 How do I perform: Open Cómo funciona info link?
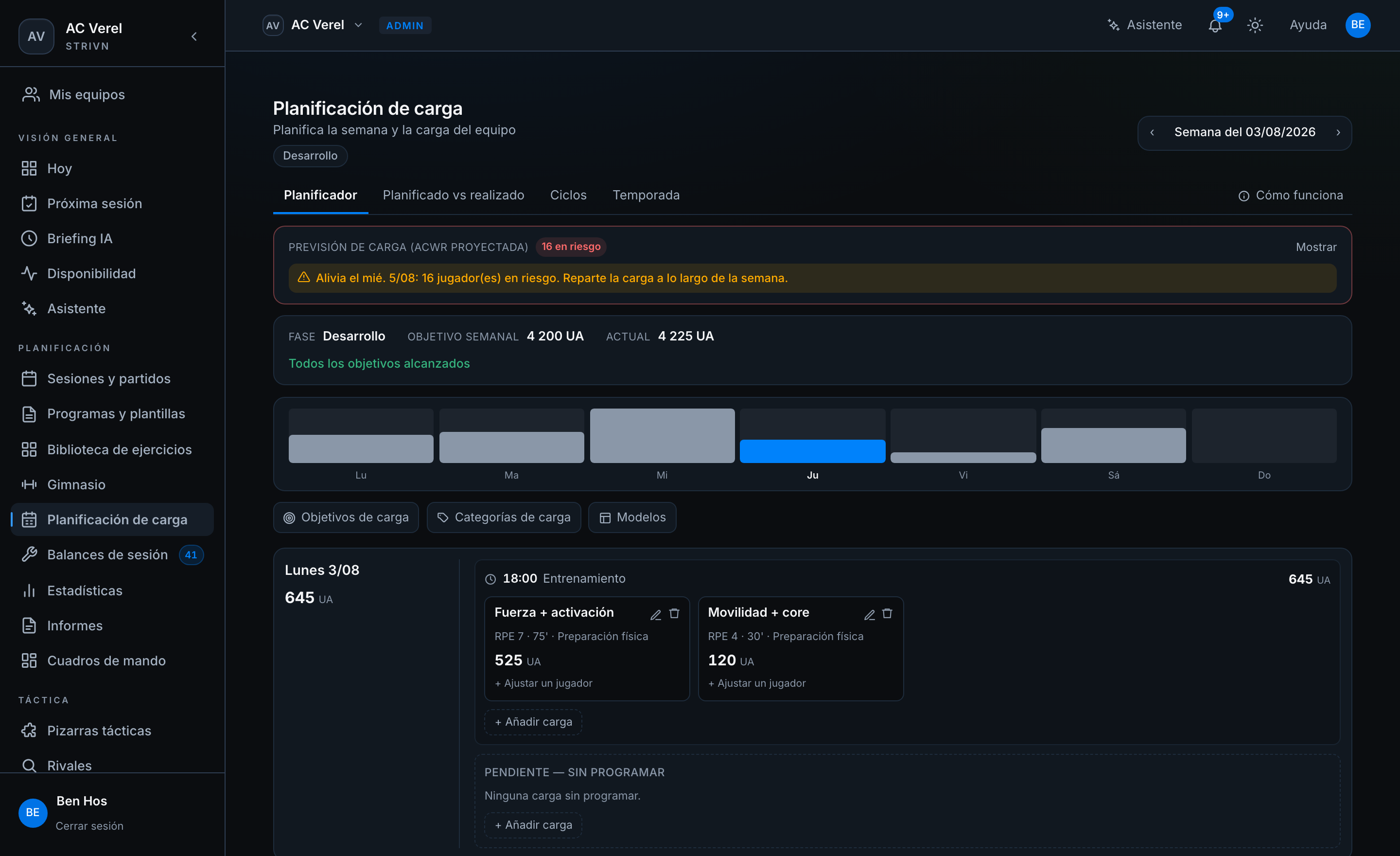coord(1290,196)
